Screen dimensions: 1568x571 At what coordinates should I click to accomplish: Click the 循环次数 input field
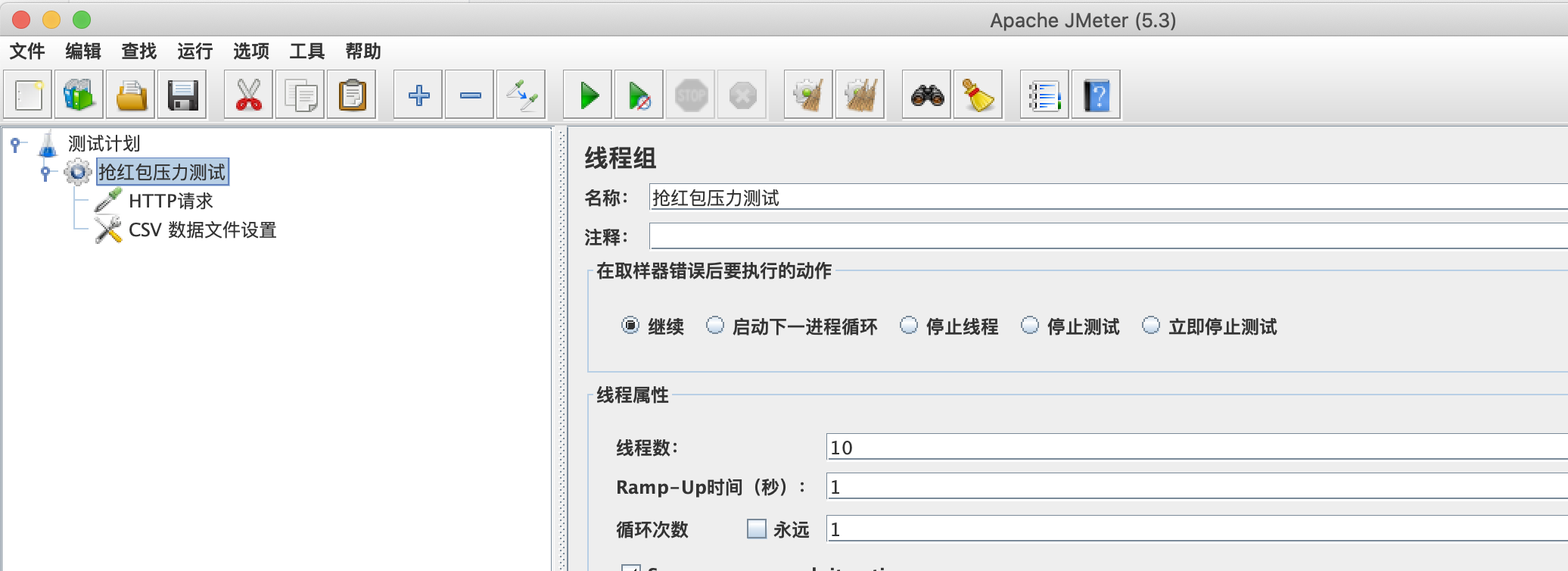click(x=1197, y=529)
